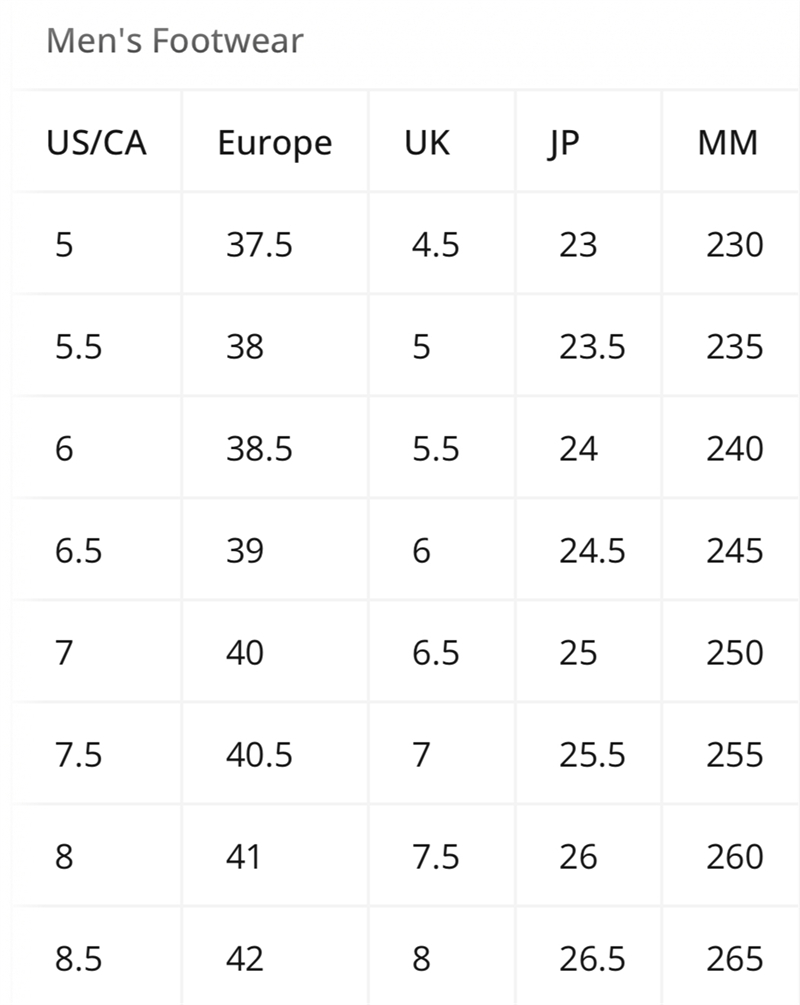
Task: Select the Europe 41 cell
Action: (x=244, y=857)
